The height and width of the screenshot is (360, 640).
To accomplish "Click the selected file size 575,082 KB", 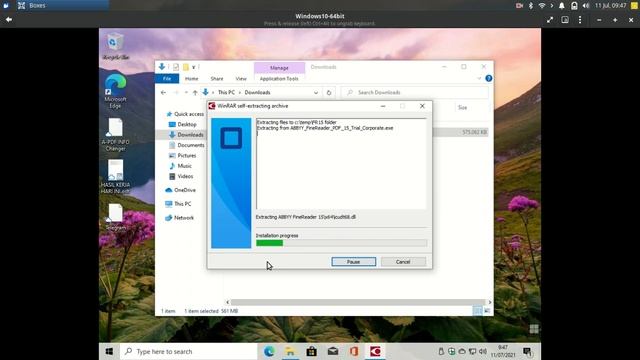I will tap(474, 132).
